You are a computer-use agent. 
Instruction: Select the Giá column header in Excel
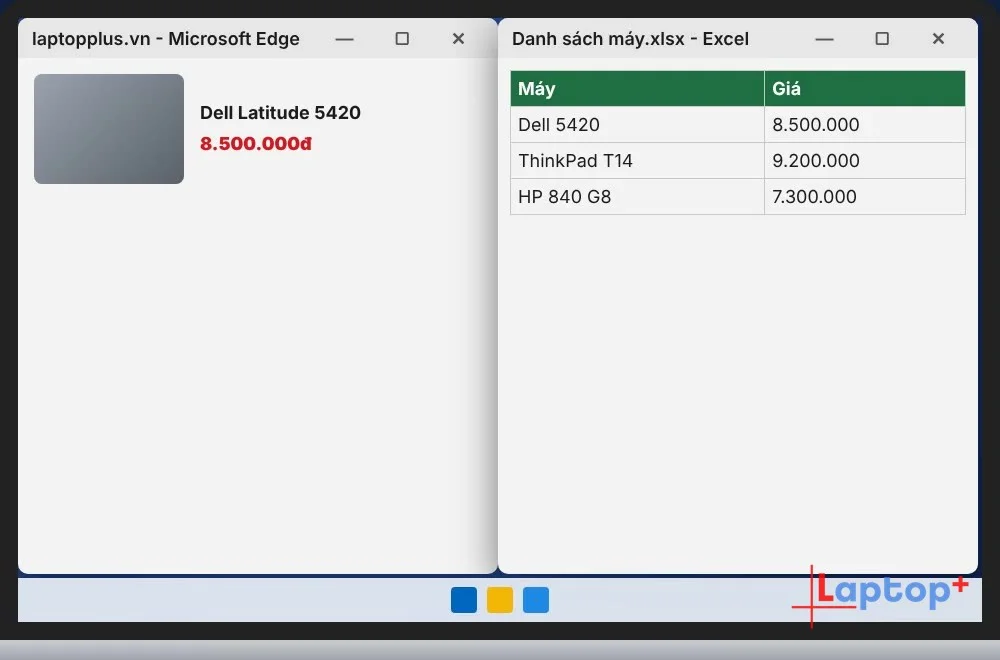pos(865,89)
